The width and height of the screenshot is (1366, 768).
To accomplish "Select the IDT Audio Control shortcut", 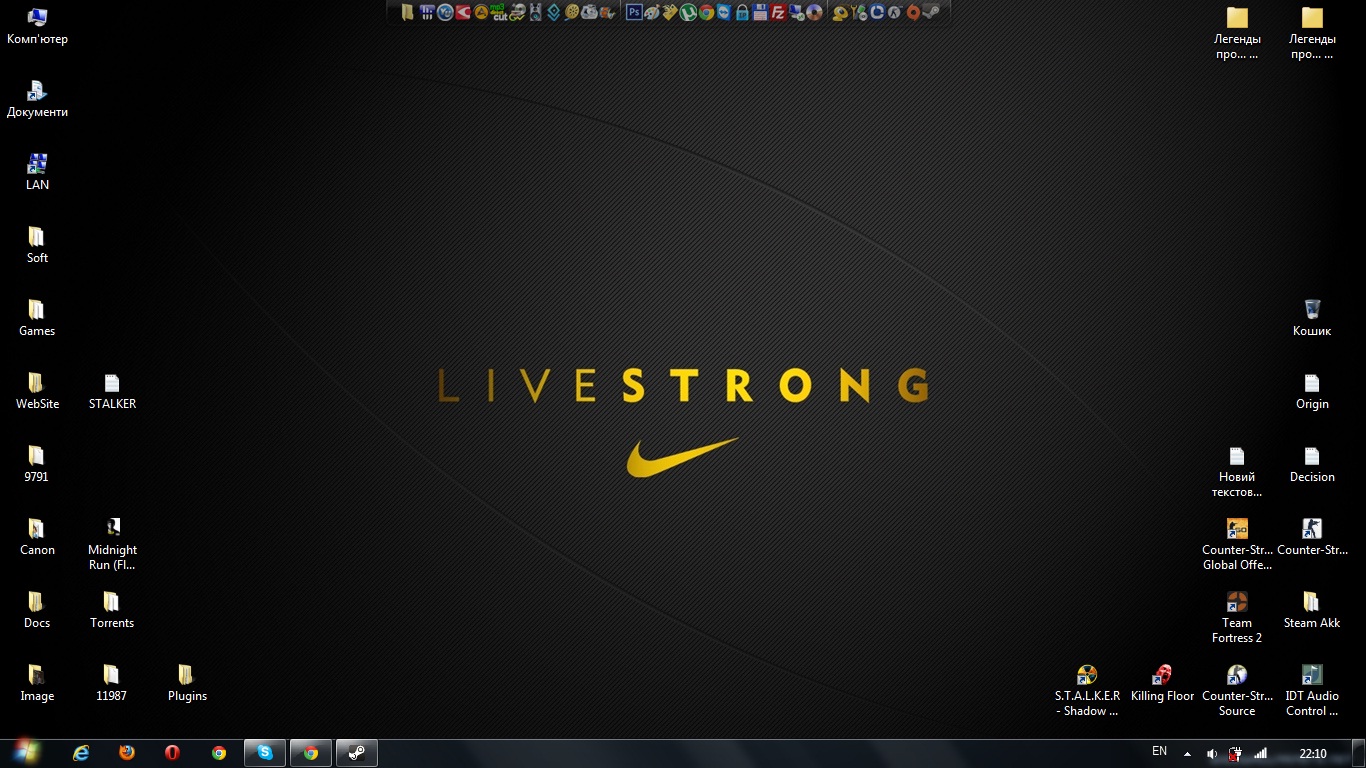I will (x=1312, y=690).
